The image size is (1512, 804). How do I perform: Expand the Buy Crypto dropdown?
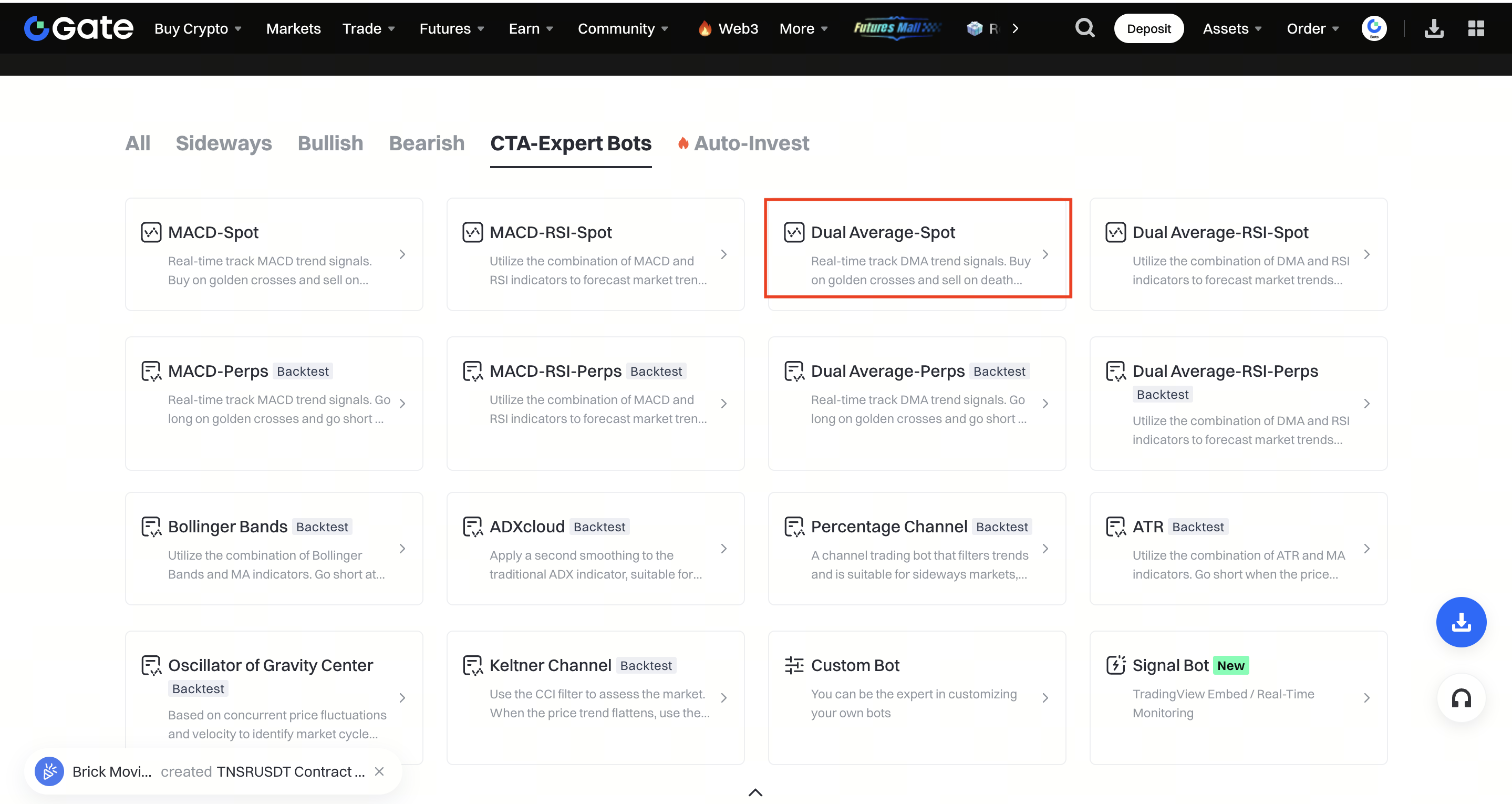(x=198, y=29)
